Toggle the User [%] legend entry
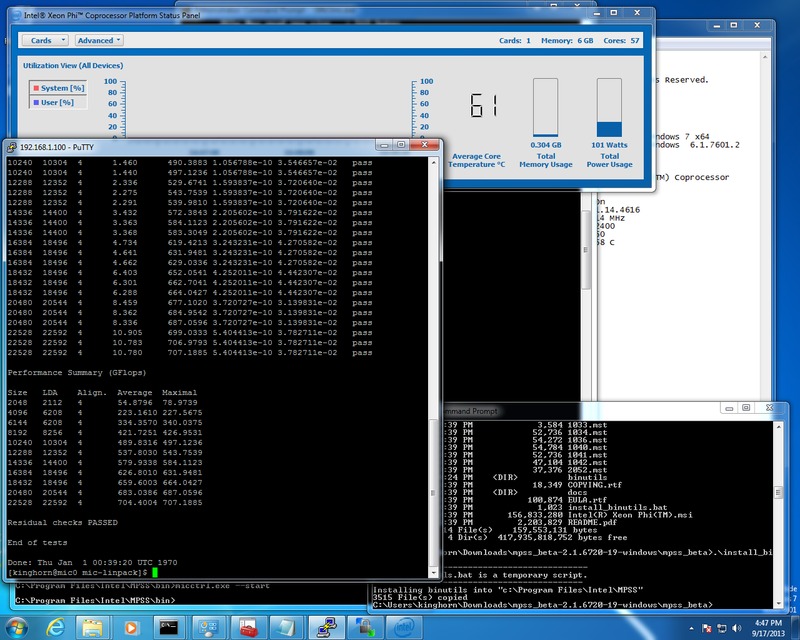 coord(52,102)
